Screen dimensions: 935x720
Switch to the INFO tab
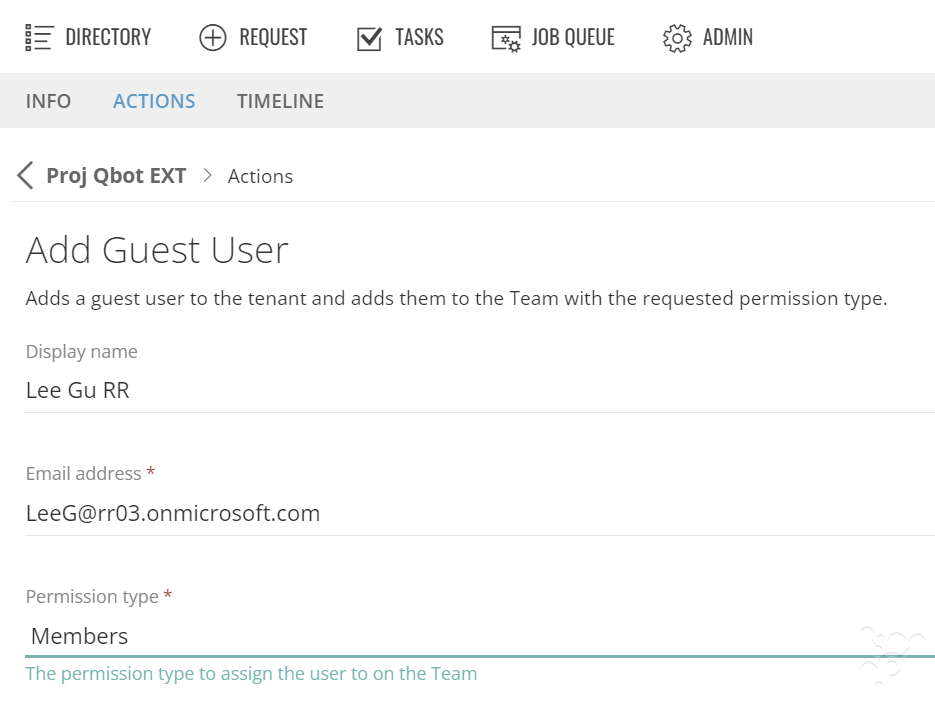(48, 101)
